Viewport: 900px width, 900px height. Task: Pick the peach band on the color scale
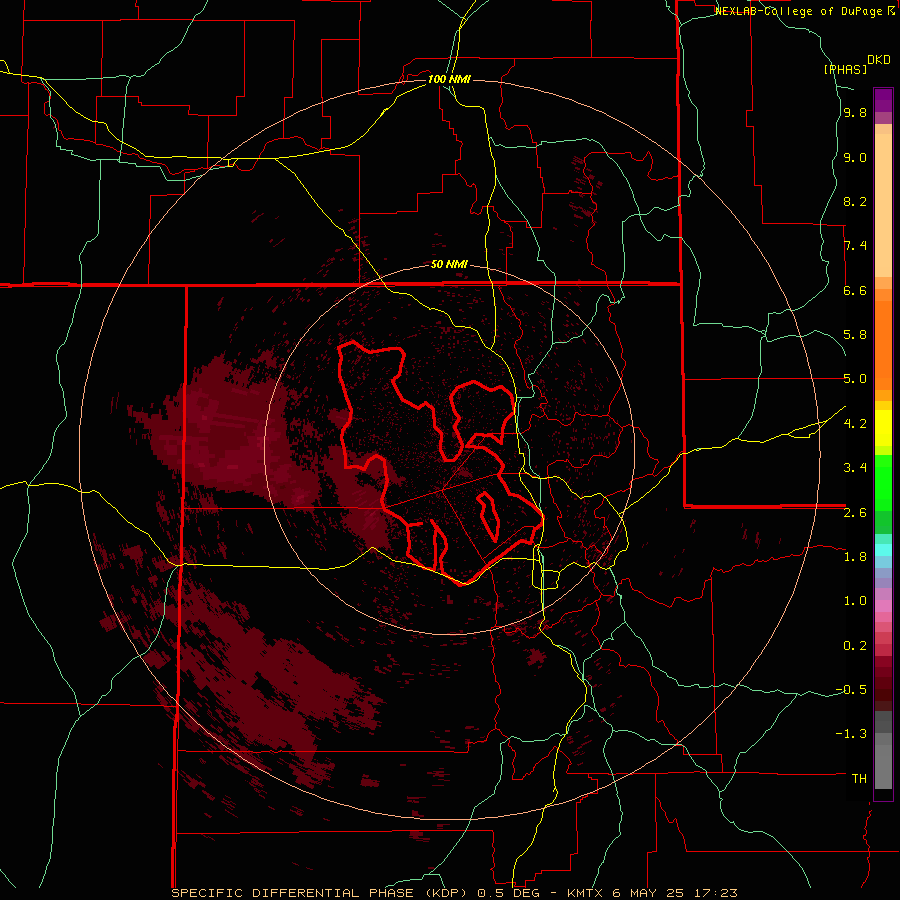pyautogui.click(x=883, y=207)
